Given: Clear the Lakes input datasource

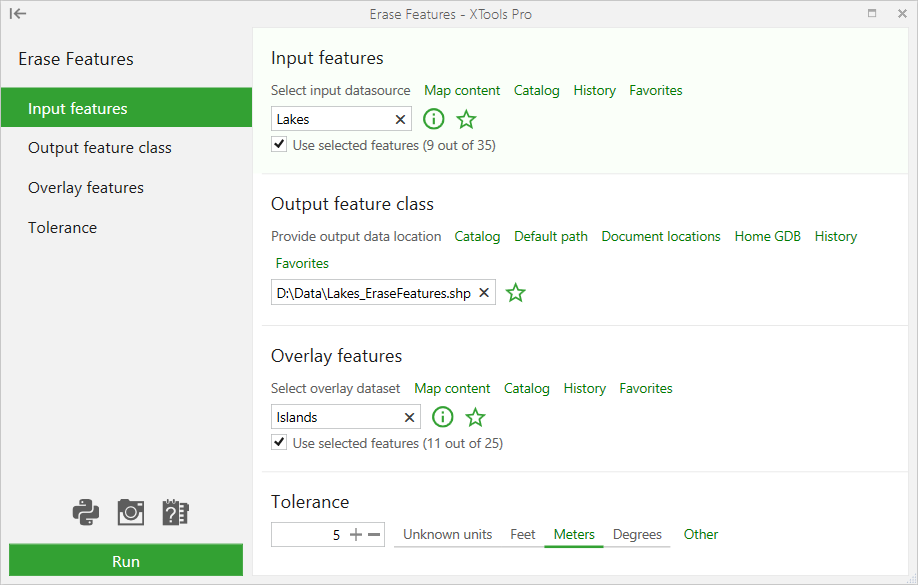Looking at the screenshot, I should coord(400,119).
